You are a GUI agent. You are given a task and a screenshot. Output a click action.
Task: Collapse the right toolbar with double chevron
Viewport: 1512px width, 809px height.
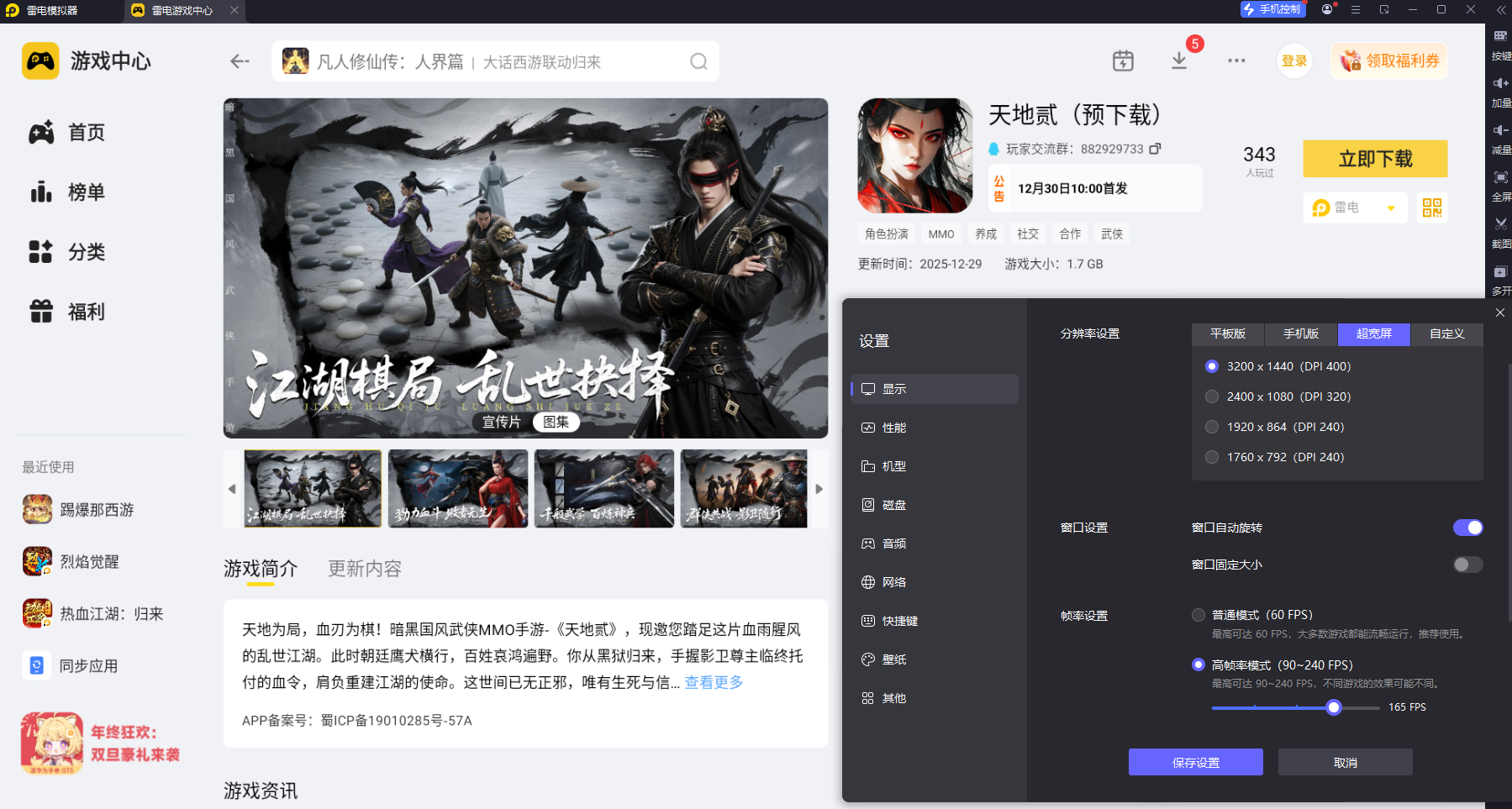(x=1501, y=10)
